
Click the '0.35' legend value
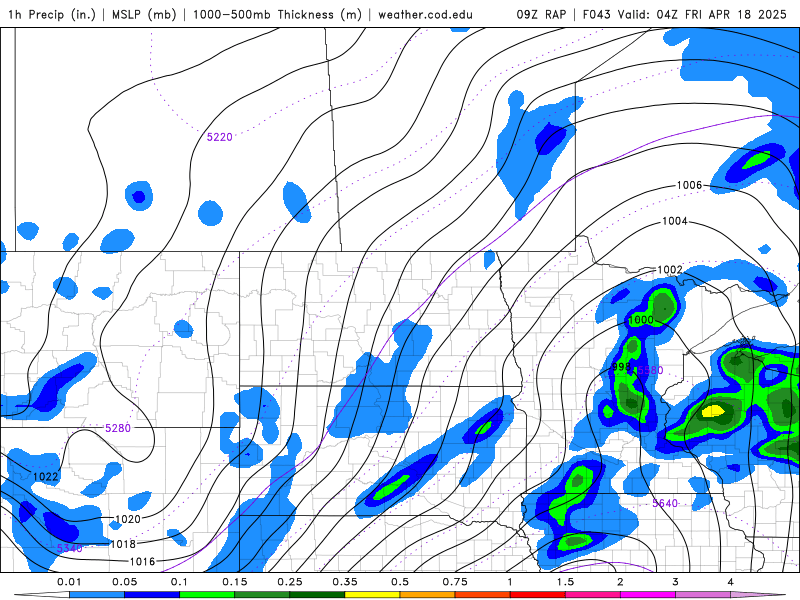point(345,582)
